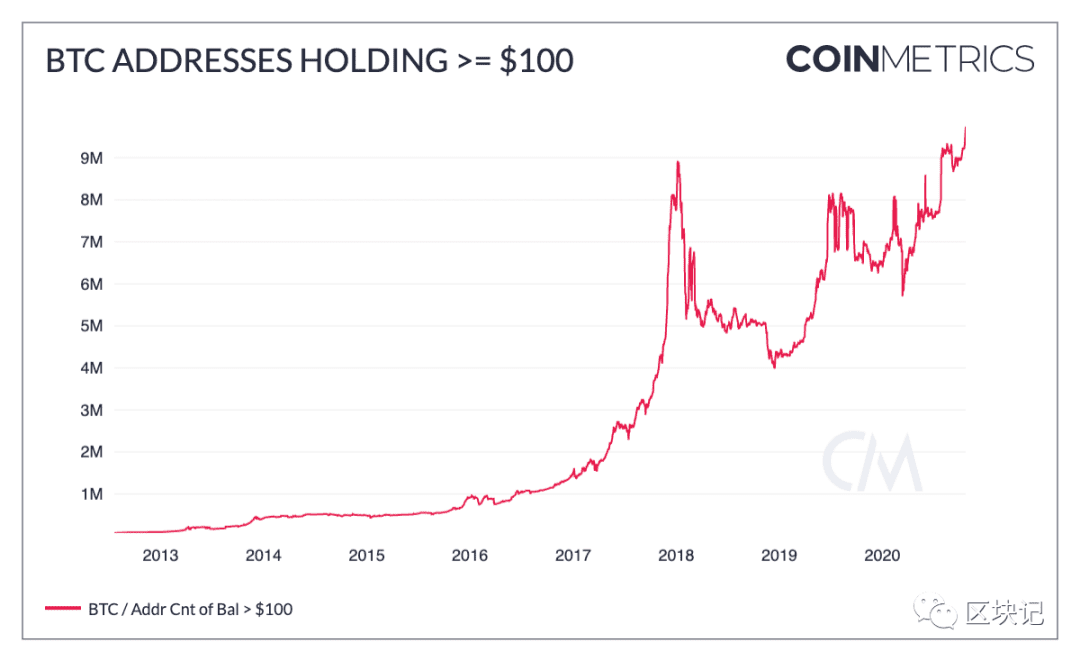Click the 9M y-axis label
This screenshot has height=661, width=1080.
pos(92,158)
